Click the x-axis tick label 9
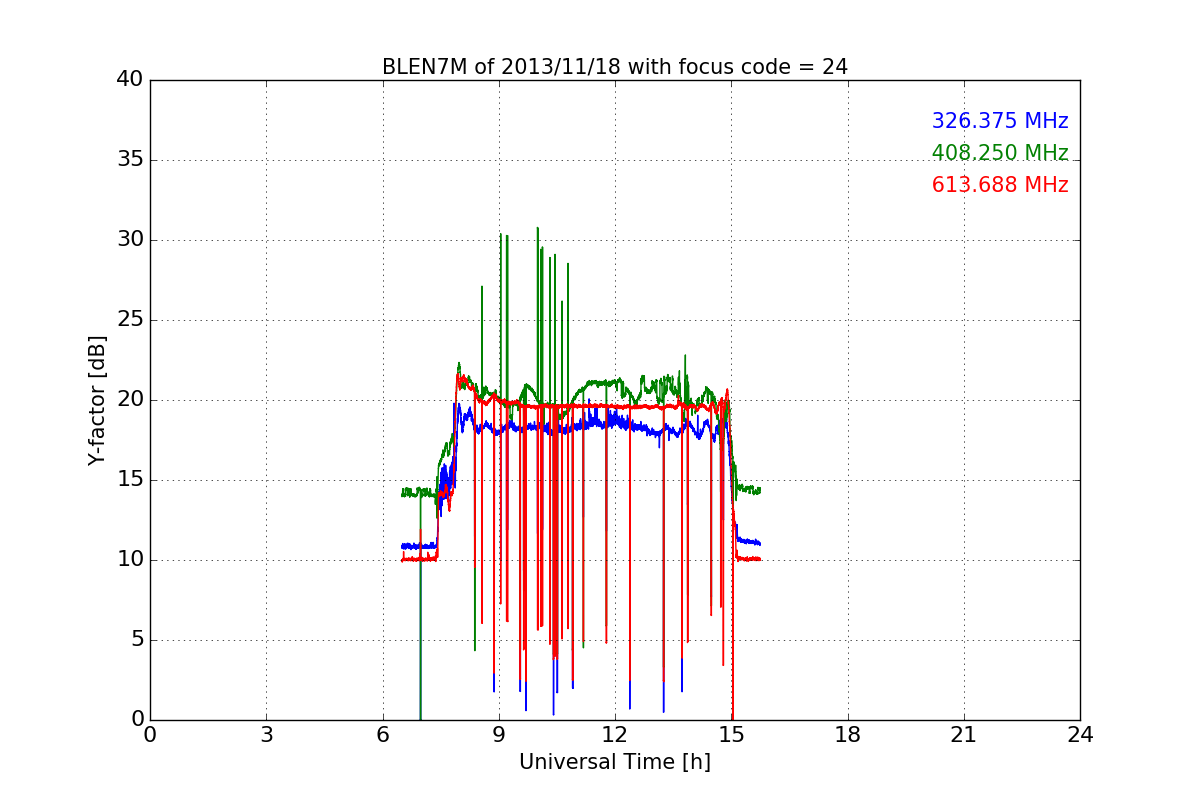This screenshot has height=800, width=1200. pos(499,735)
